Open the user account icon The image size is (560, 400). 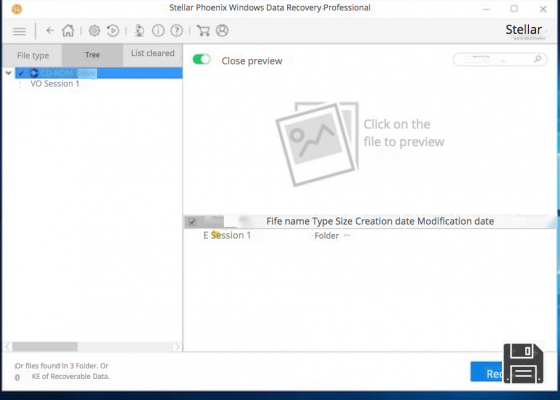[x=222, y=31]
